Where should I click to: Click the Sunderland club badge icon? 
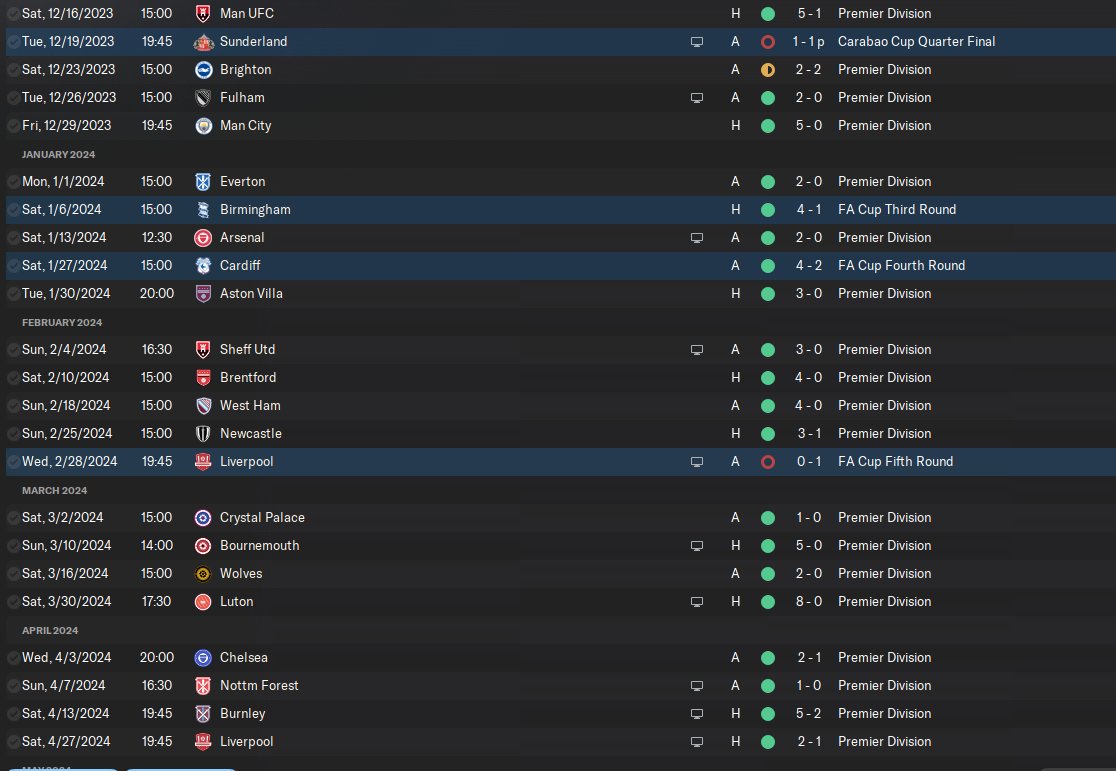click(204, 42)
